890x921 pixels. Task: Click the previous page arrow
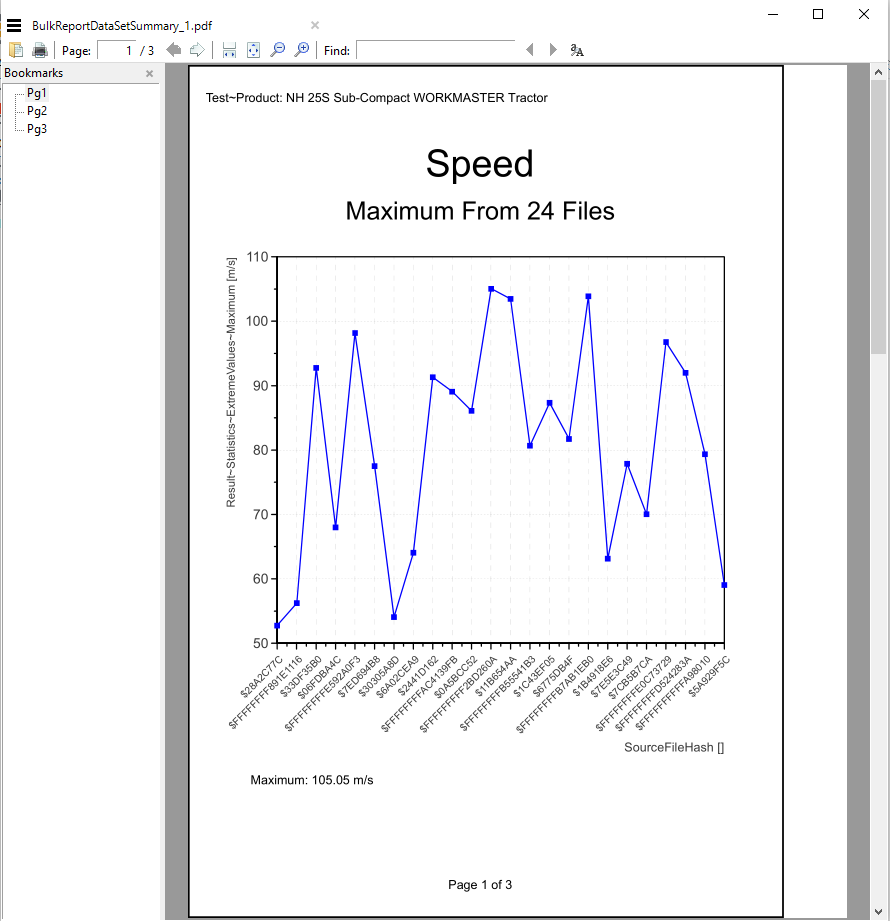point(173,49)
